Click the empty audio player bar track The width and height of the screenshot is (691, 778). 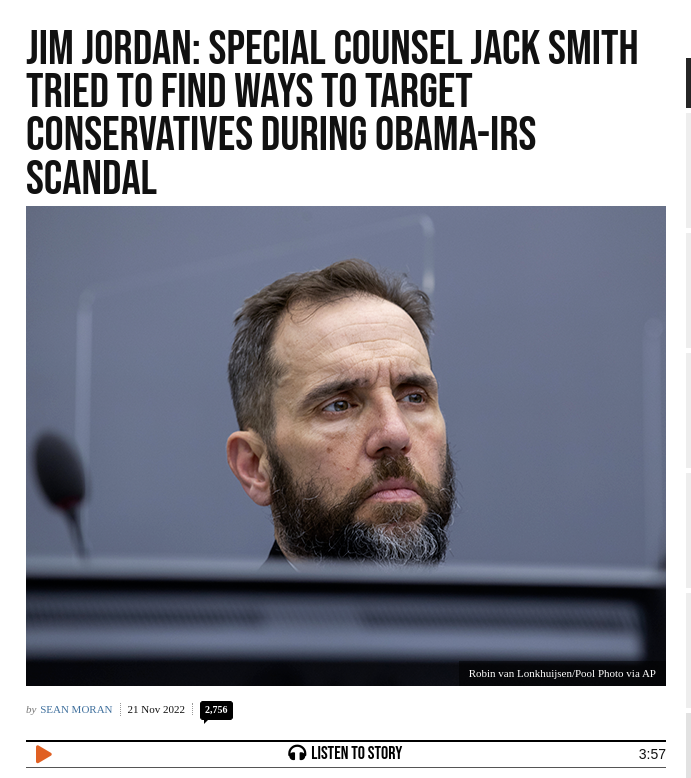point(169,754)
